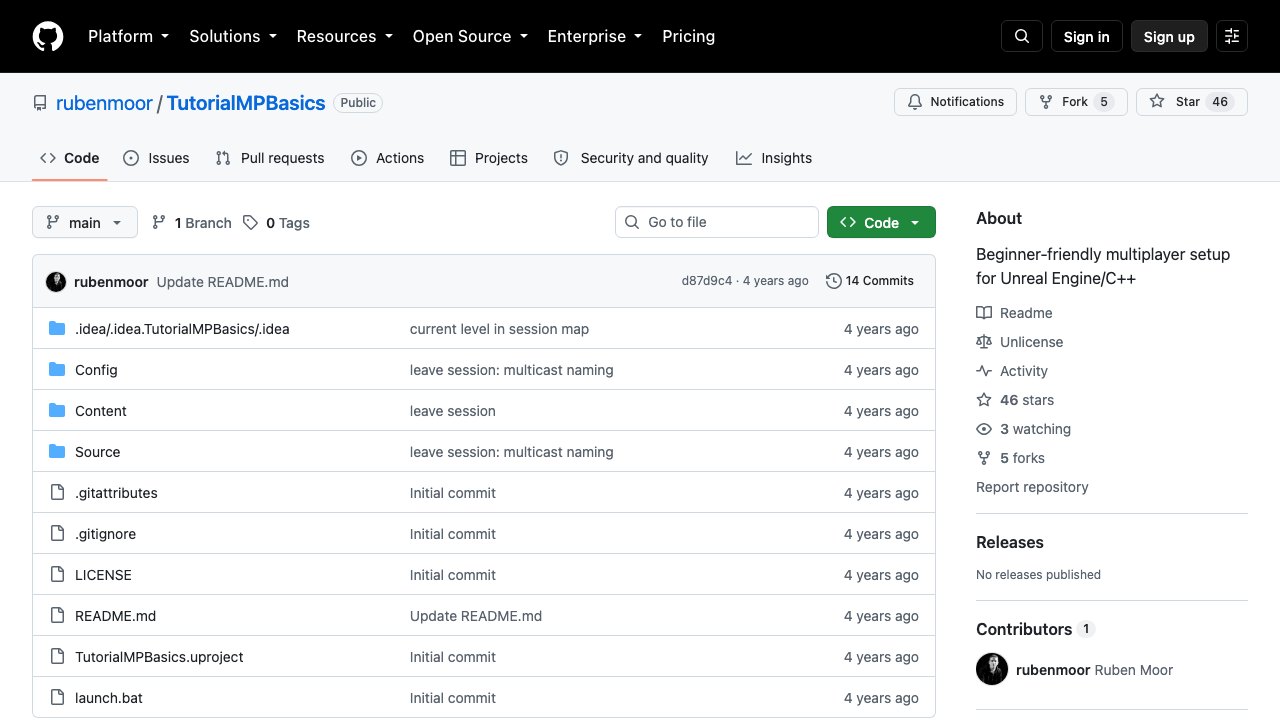Screen dimensions: 1280x720
Task: Click the bell icon in Notifications
Action: click(x=914, y=102)
